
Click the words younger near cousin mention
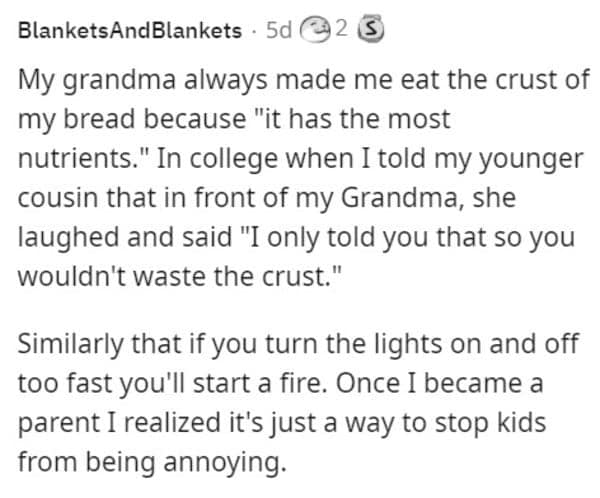coord(531,160)
